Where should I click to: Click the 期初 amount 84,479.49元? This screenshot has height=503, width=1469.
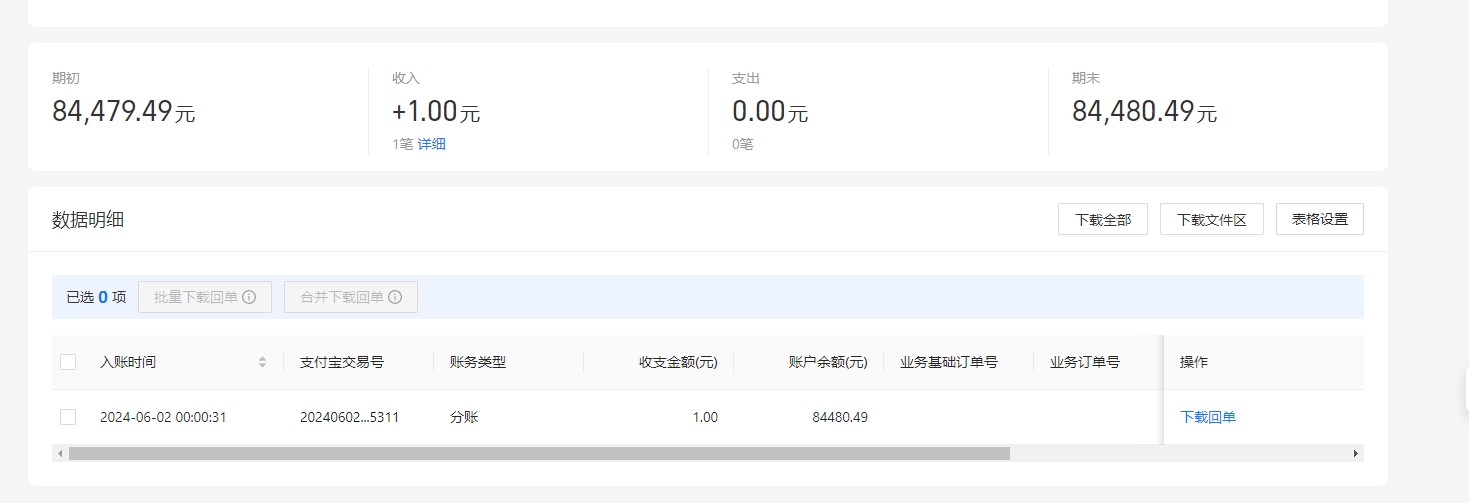pyautogui.click(x=124, y=112)
